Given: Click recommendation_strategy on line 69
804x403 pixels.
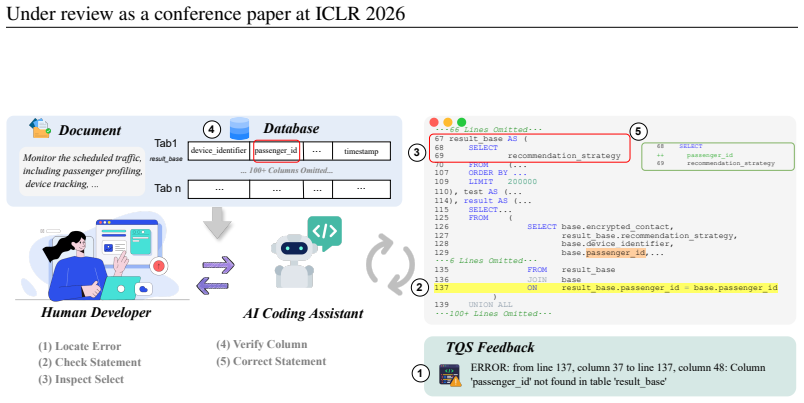Looking at the screenshot, I should (x=564, y=155).
